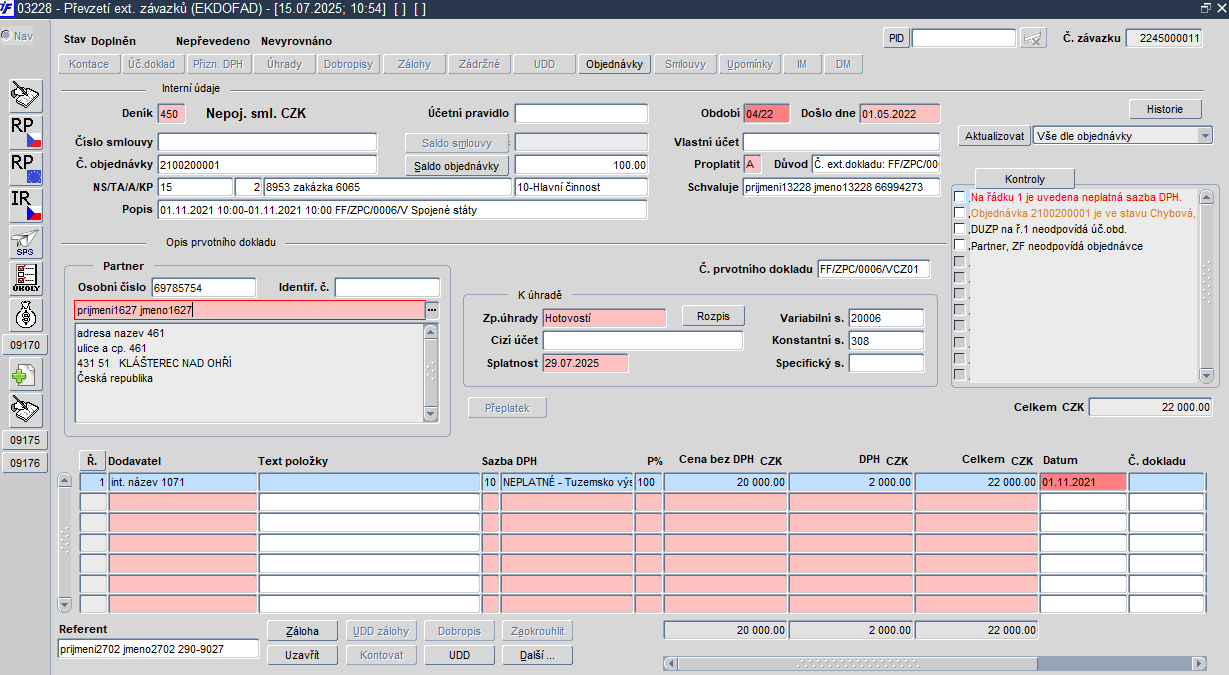
Task: Open the Kontrole tab above the warnings list
Action: (1025, 179)
